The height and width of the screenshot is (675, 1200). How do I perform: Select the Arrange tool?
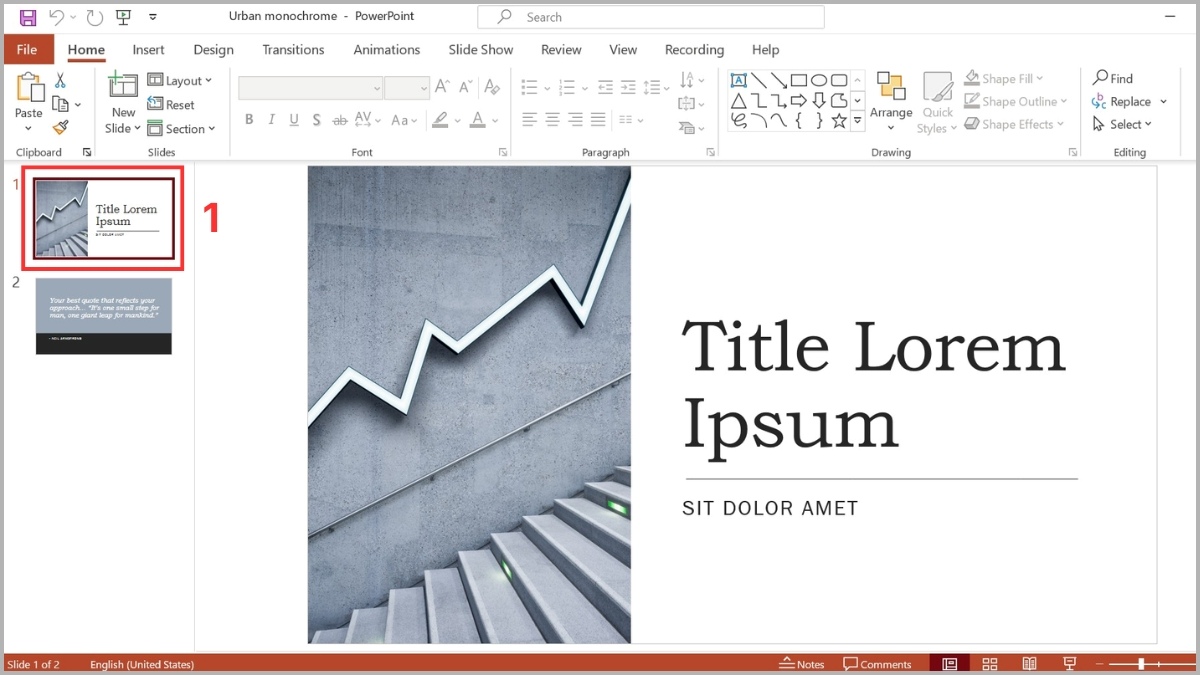(890, 100)
